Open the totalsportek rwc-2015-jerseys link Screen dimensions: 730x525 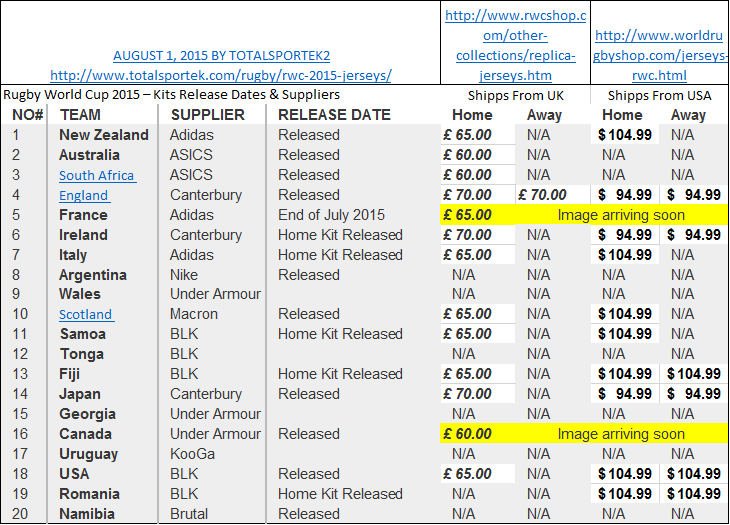221,75
